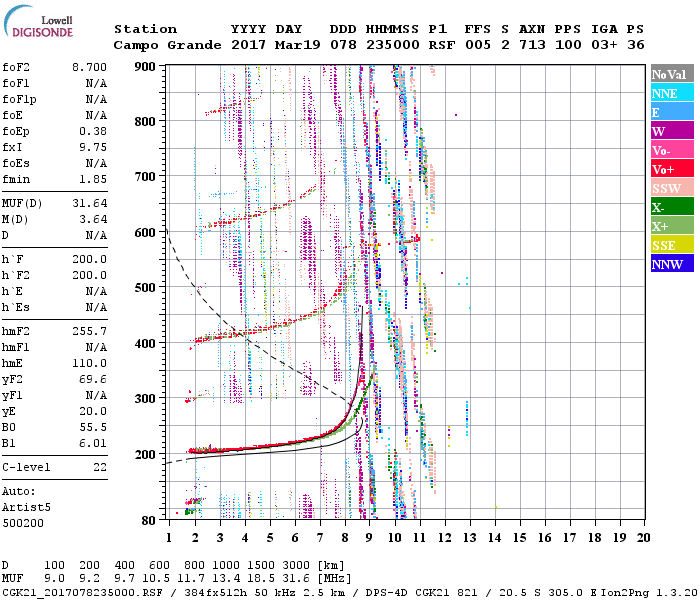Screen dimensions: 700x600
Task: Click the yF2 value 69.6
Action: coord(93,379)
